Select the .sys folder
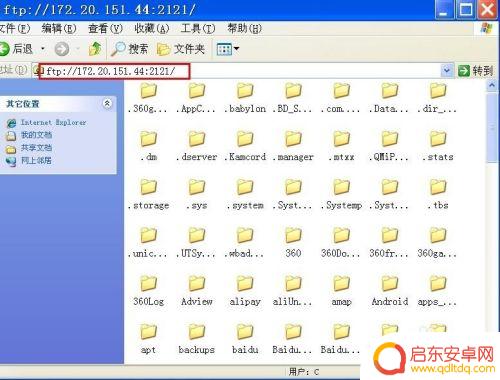Screen dimensions: 500x380 click(x=196, y=195)
